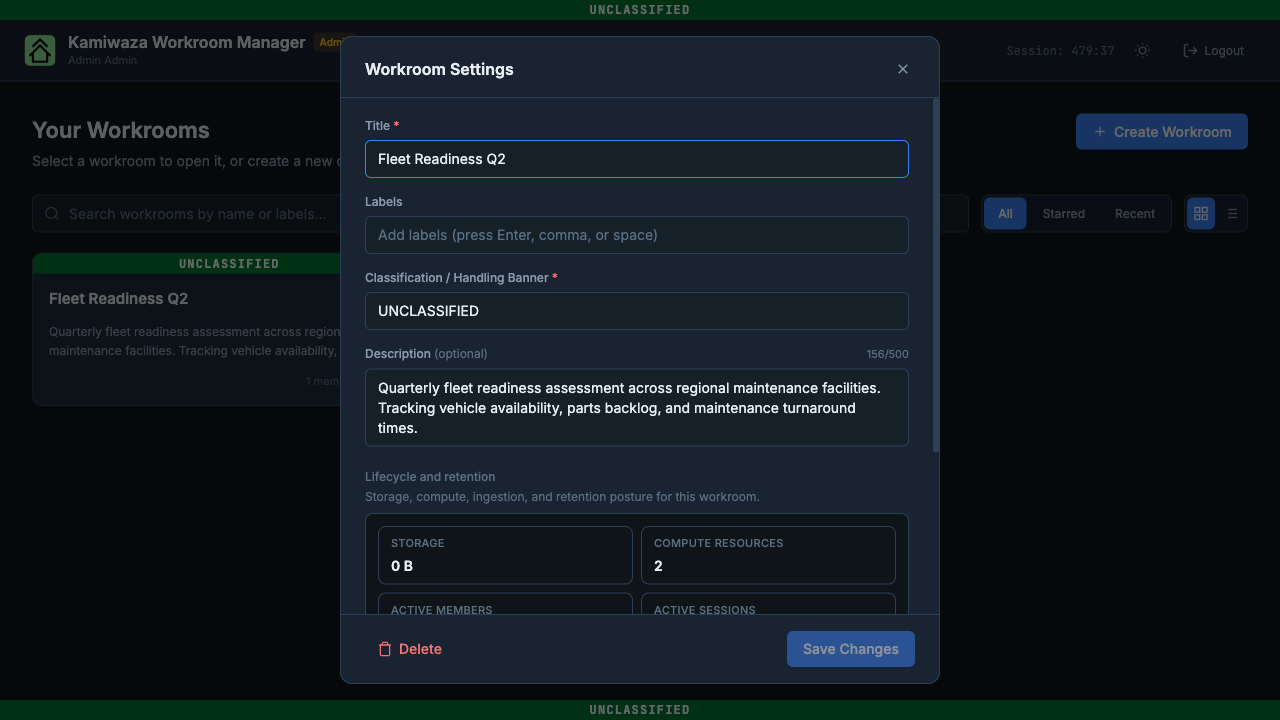This screenshot has width=1280, height=720.
Task: Click Save Changes
Action: [x=851, y=649]
